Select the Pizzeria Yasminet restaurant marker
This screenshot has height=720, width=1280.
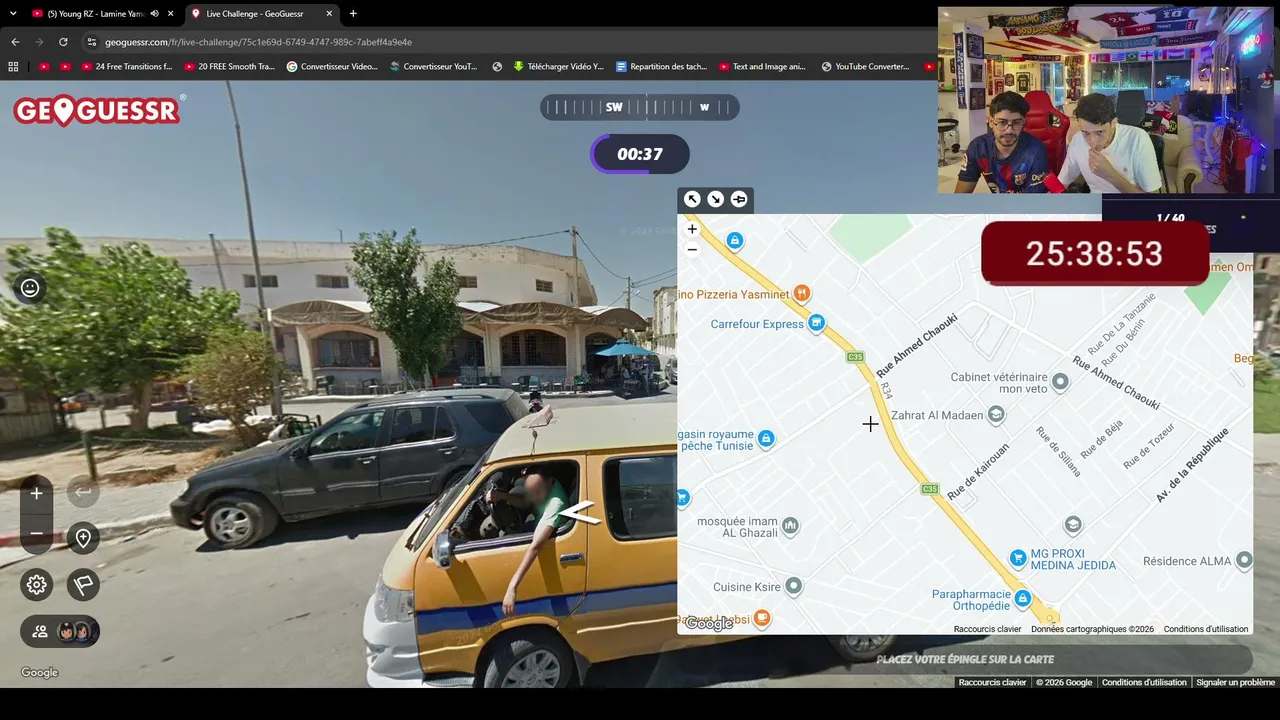pos(802,294)
